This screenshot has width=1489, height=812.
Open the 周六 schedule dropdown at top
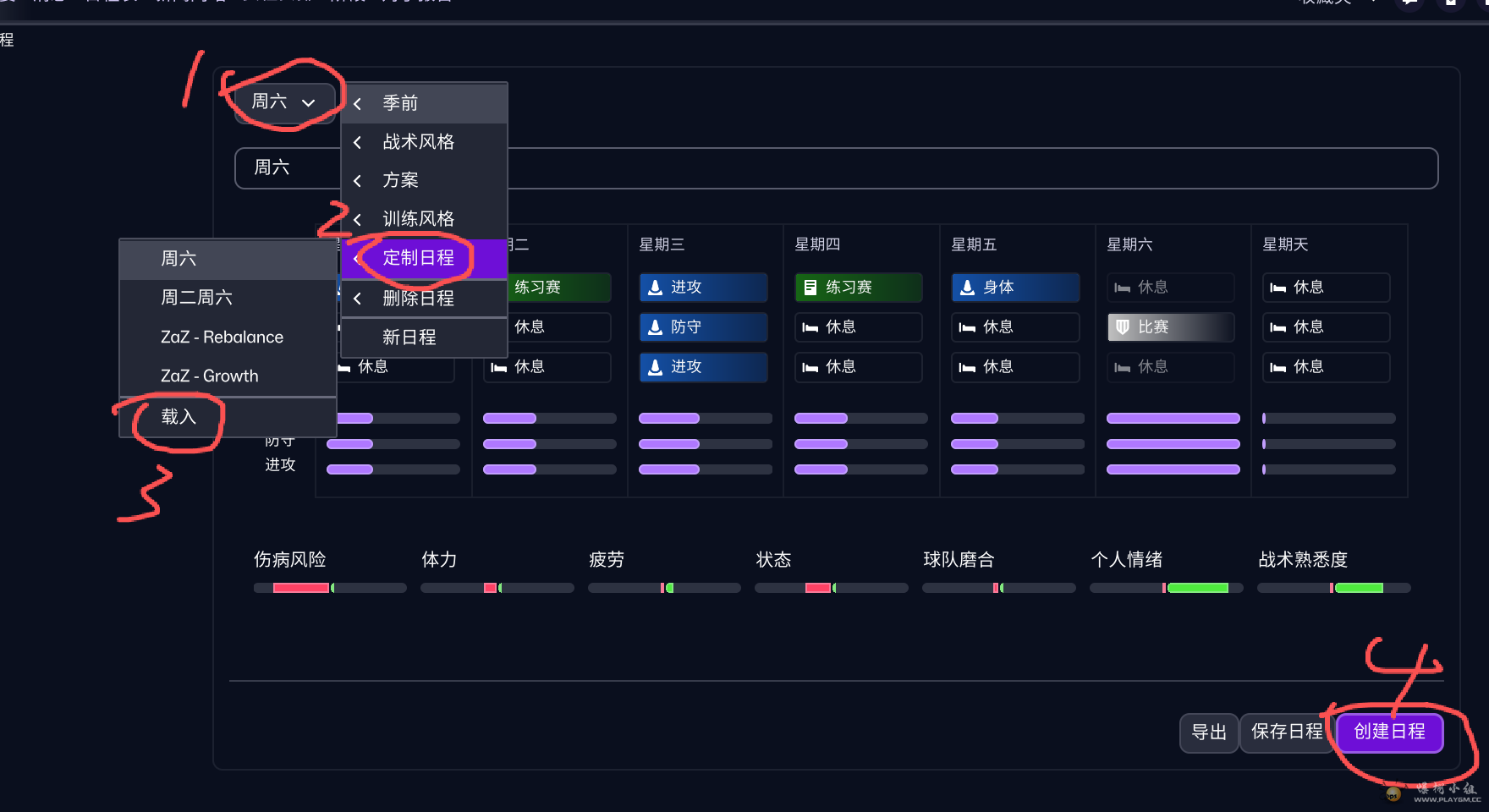click(284, 102)
